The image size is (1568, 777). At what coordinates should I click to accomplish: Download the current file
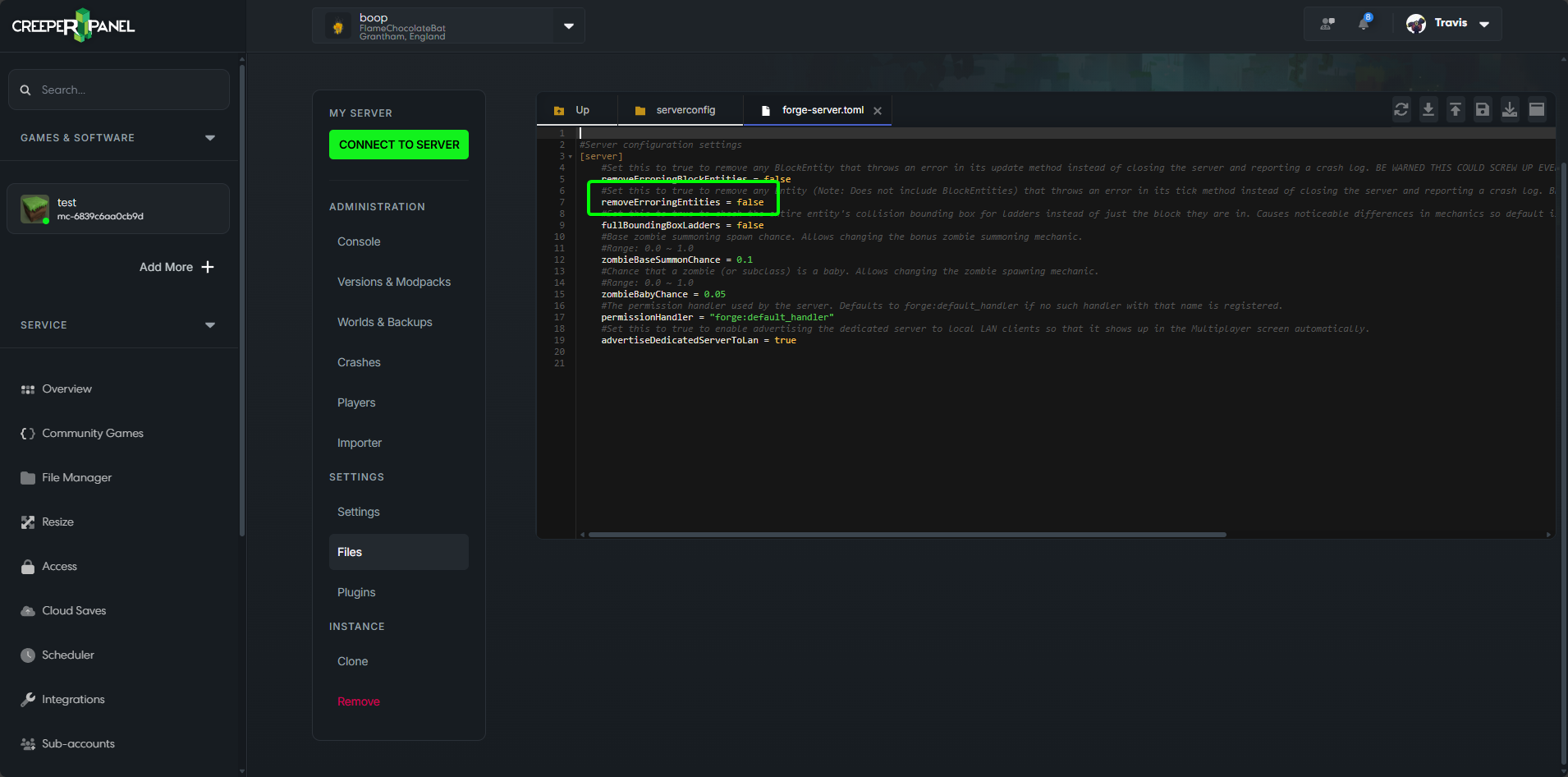click(x=1428, y=108)
